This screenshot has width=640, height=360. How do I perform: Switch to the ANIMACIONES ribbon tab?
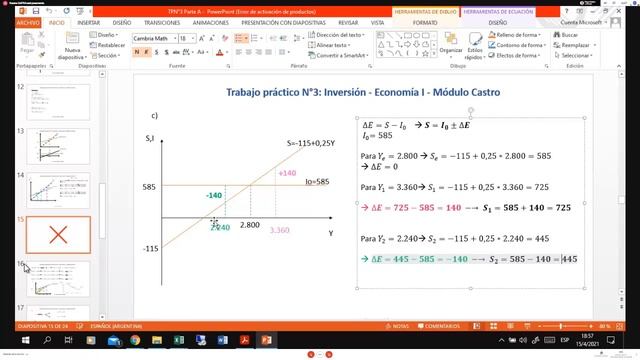coord(211,23)
